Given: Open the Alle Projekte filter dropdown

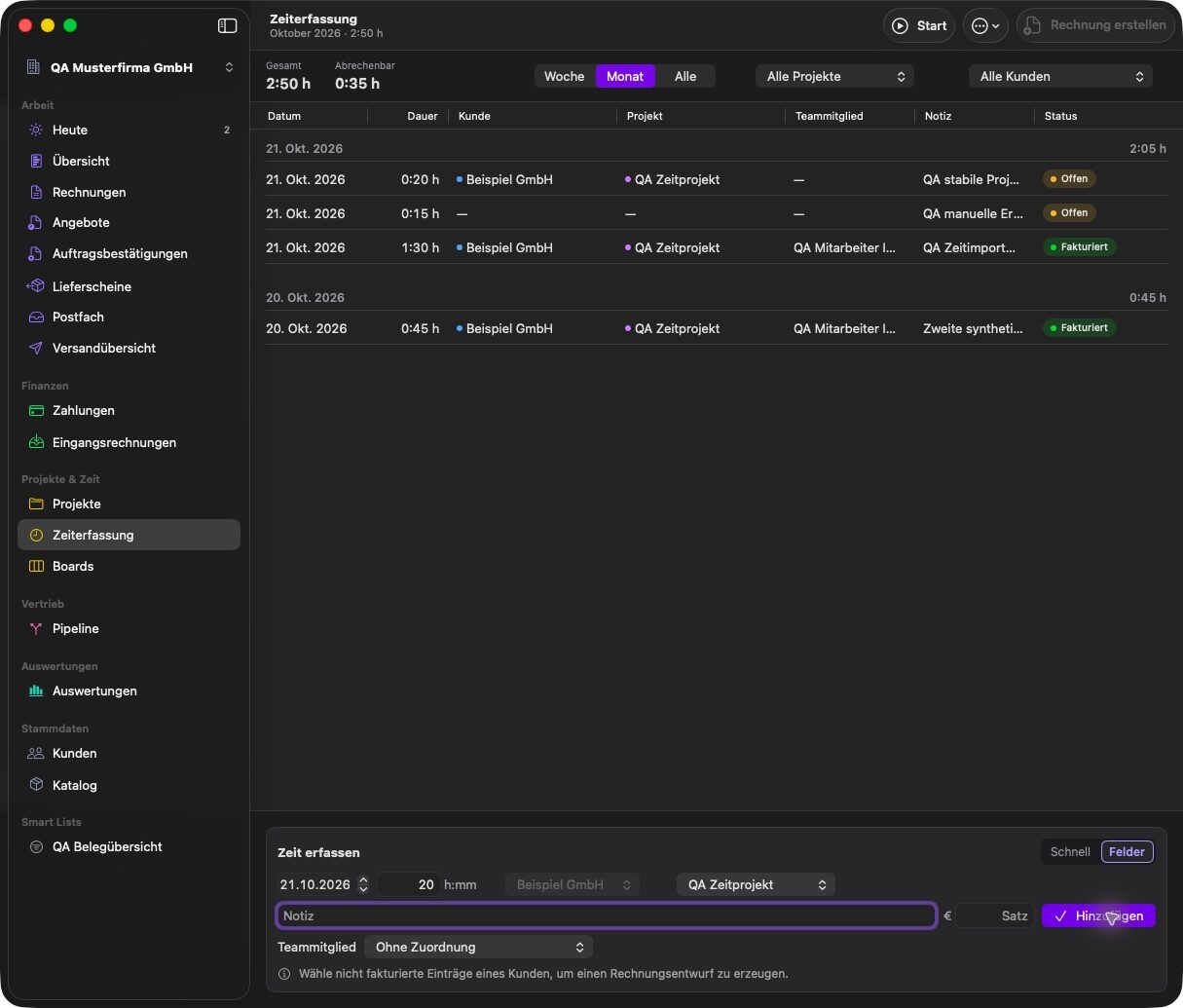Looking at the screenshot, I should (834, 76).
